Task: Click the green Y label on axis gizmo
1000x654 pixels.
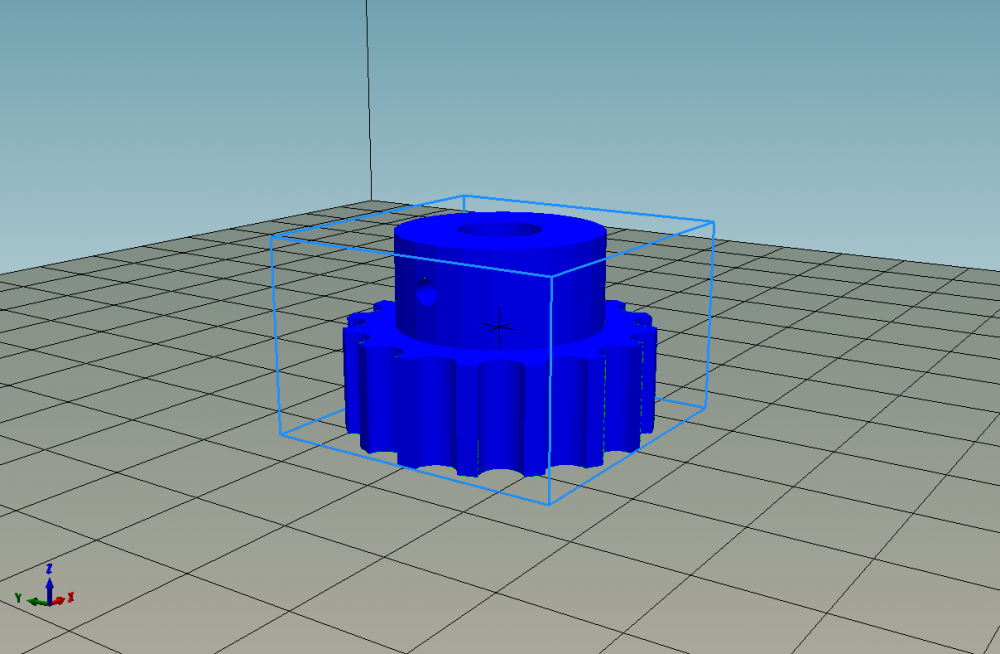Action: point(19,597)
